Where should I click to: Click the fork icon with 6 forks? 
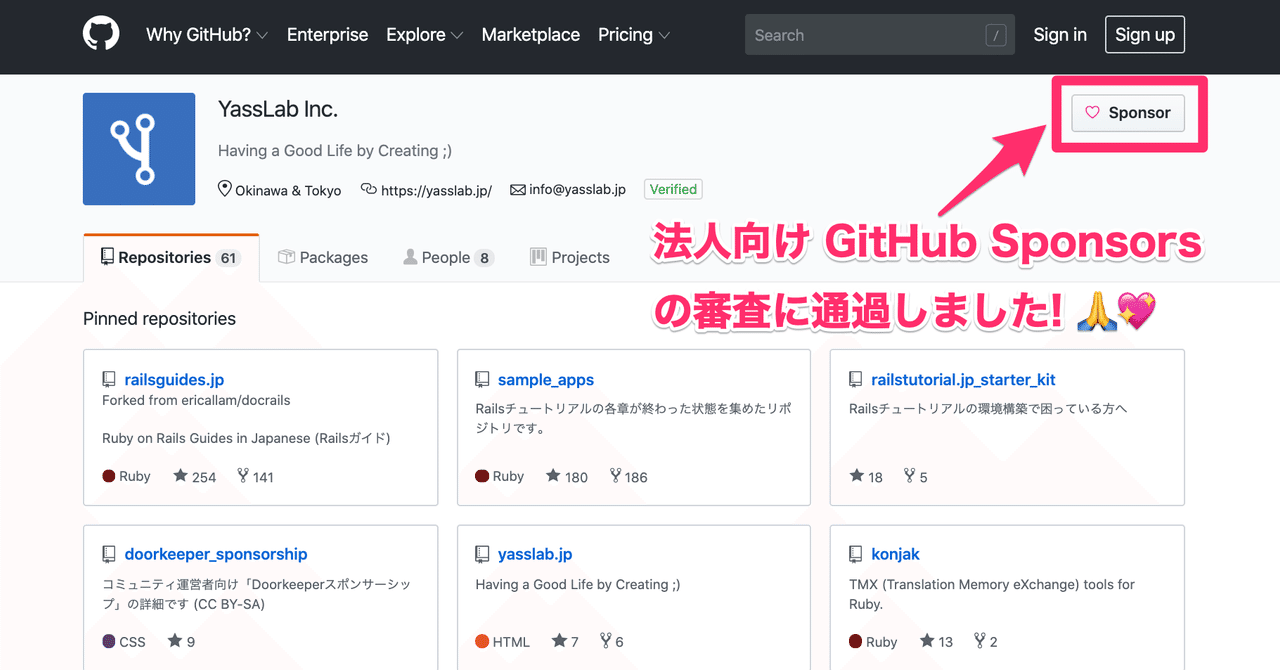pos(606,641)
